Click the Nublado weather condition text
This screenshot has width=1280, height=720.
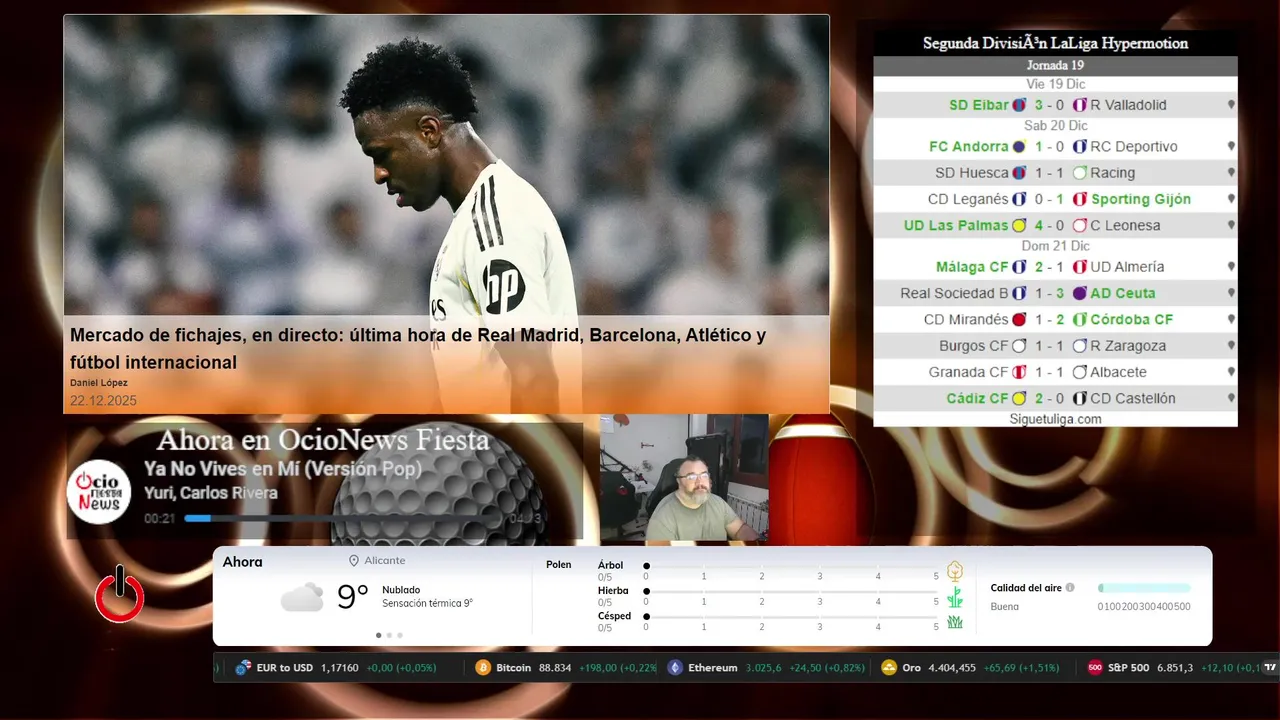401,590
